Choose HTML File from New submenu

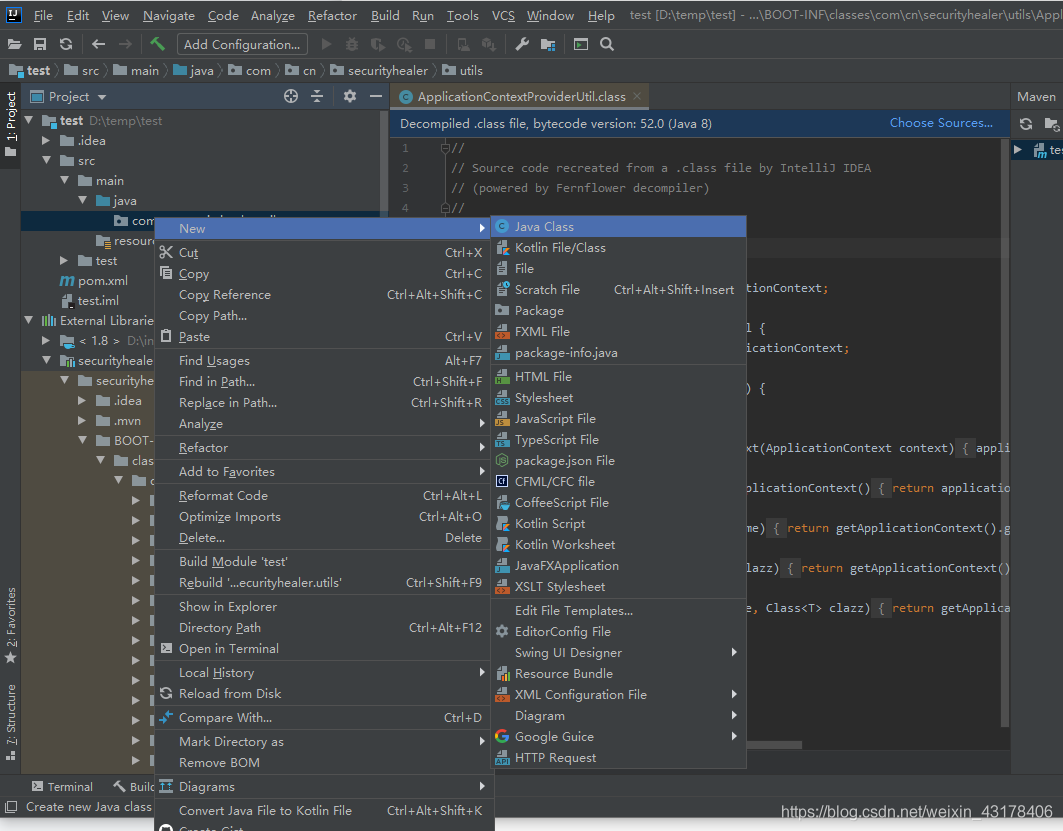pos(618,376)
